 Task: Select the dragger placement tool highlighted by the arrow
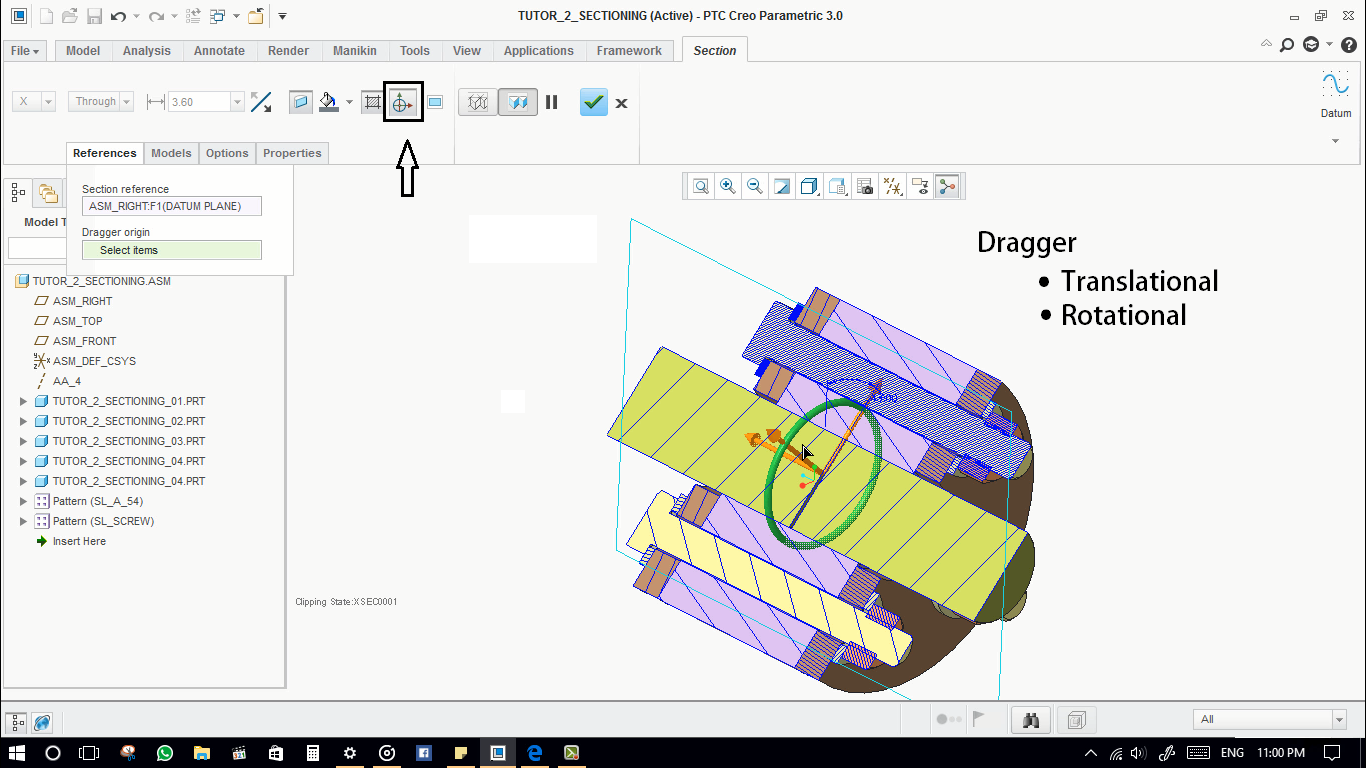tap(403, 101)
